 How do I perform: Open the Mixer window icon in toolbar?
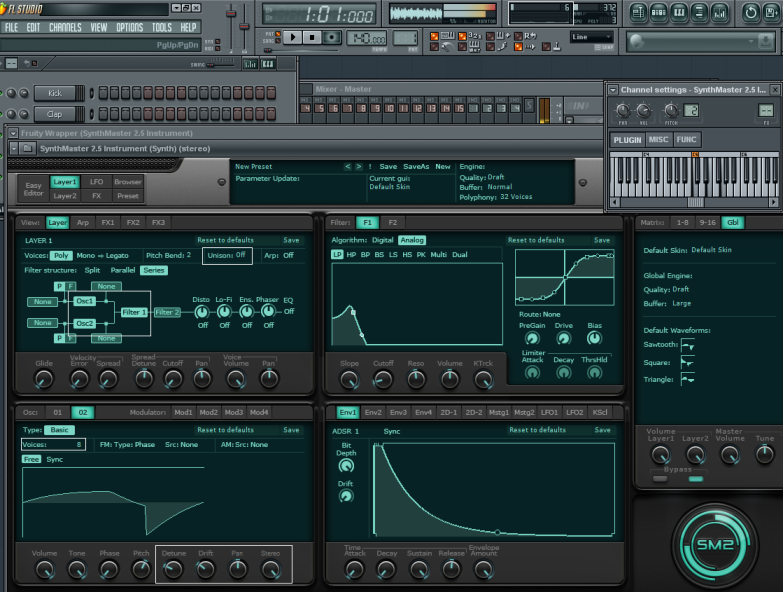click(719, 12)
